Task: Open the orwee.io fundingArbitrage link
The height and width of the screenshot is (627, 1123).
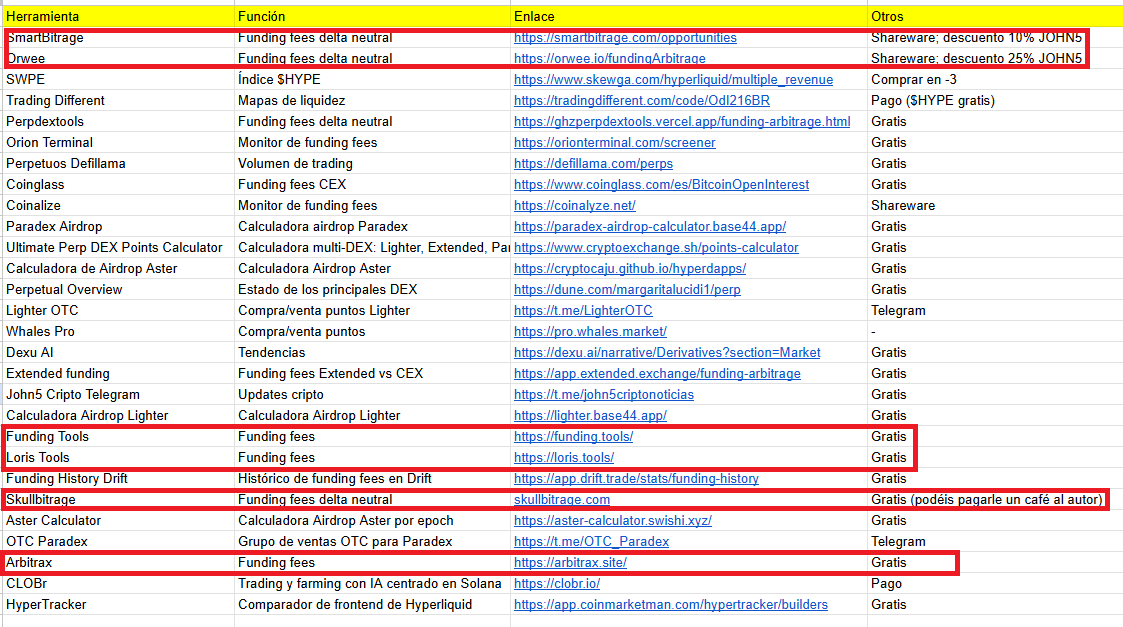Action: point(609,59)
